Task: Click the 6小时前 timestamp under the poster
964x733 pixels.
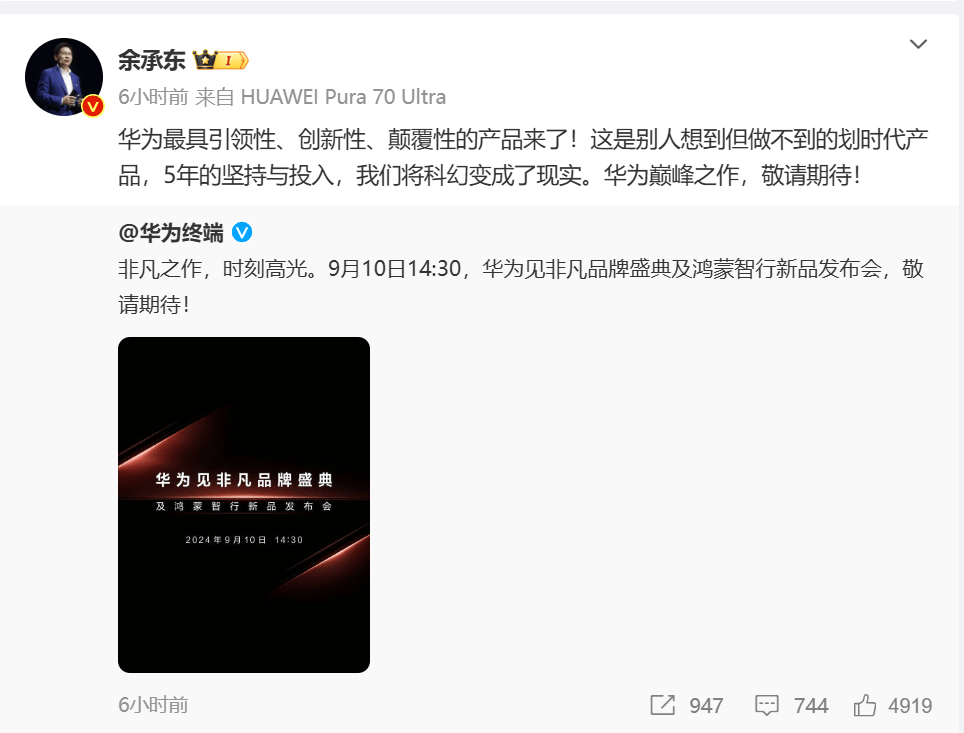Action: 153,705
